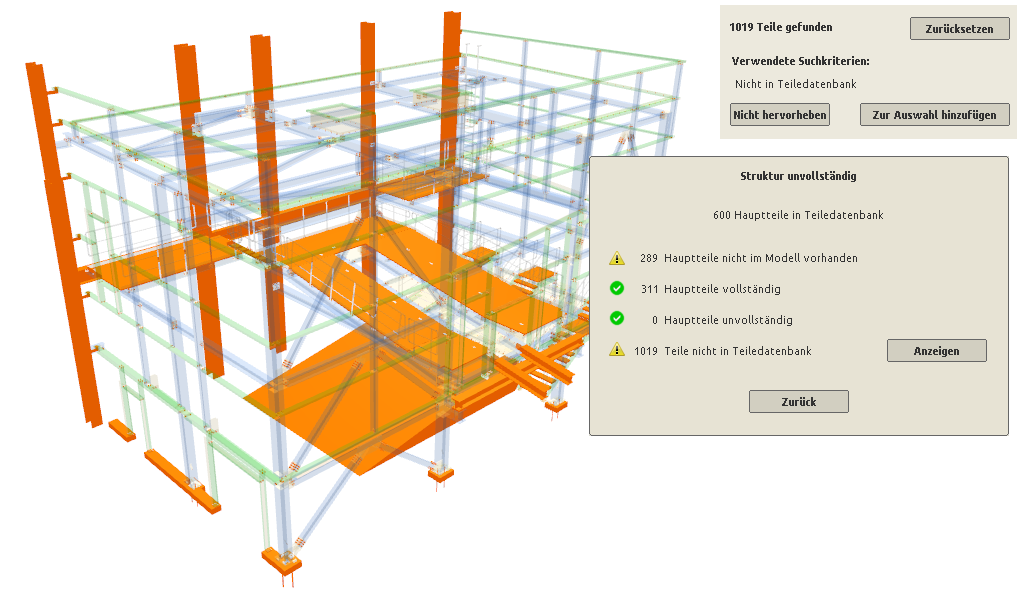This screenshot has width=1017, height=592.
Task: Select text 'Verwendete Suchkriterien:'
Action: [800, 61]
